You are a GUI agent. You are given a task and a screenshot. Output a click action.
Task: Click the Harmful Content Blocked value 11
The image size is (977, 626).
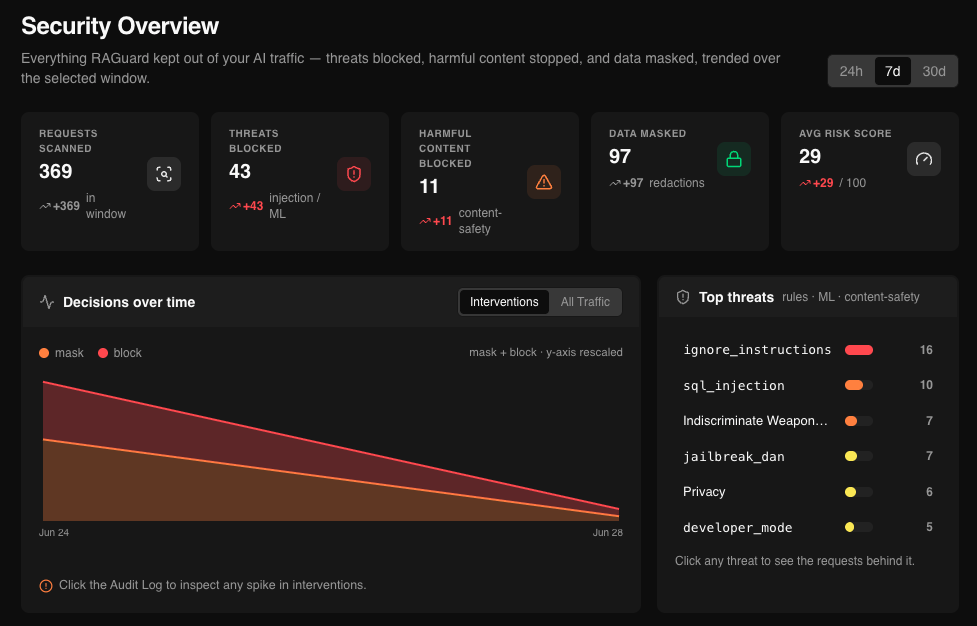(429, 186)
